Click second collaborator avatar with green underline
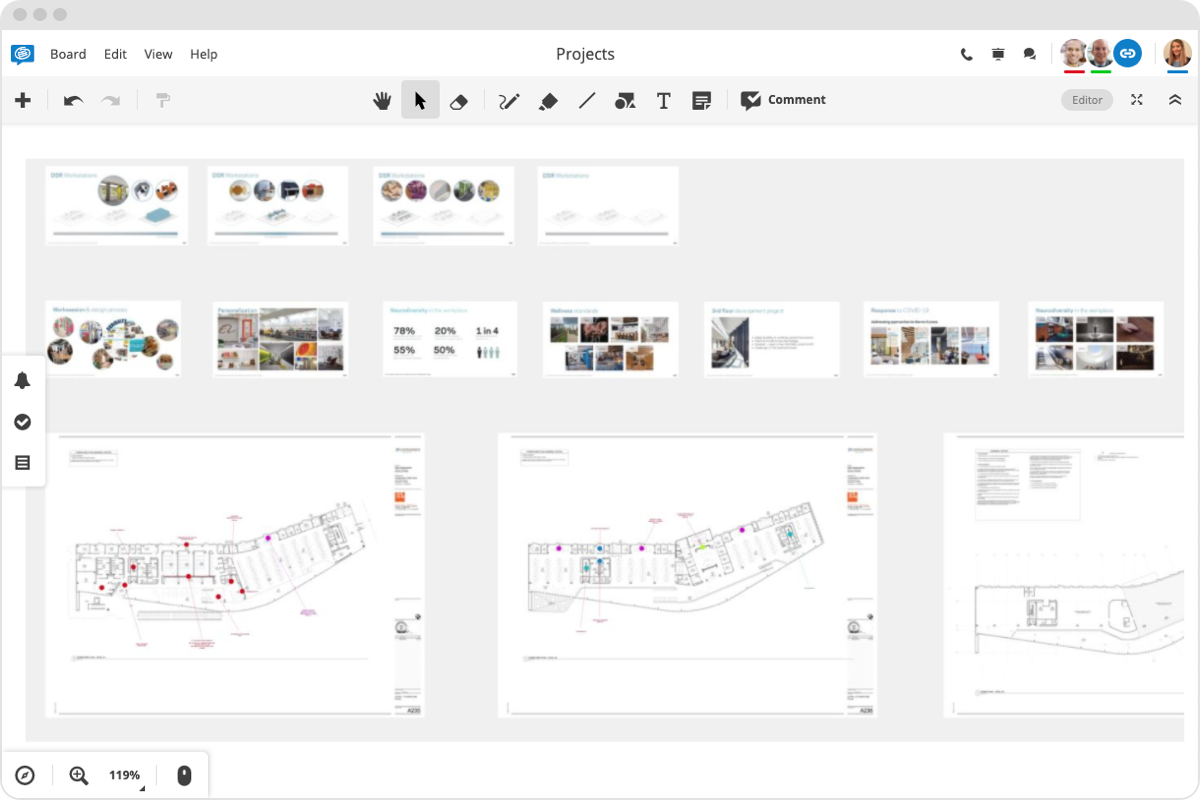 [1101, 53]
